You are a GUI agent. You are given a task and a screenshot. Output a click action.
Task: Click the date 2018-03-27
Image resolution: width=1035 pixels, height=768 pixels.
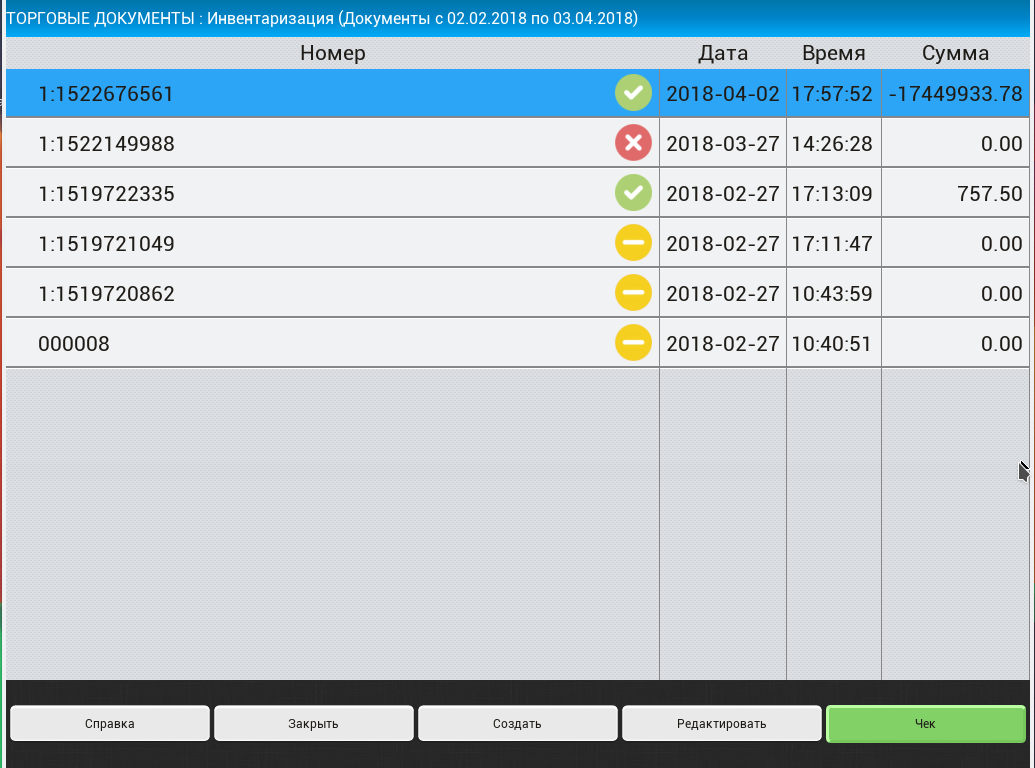(x=723, y=144)
